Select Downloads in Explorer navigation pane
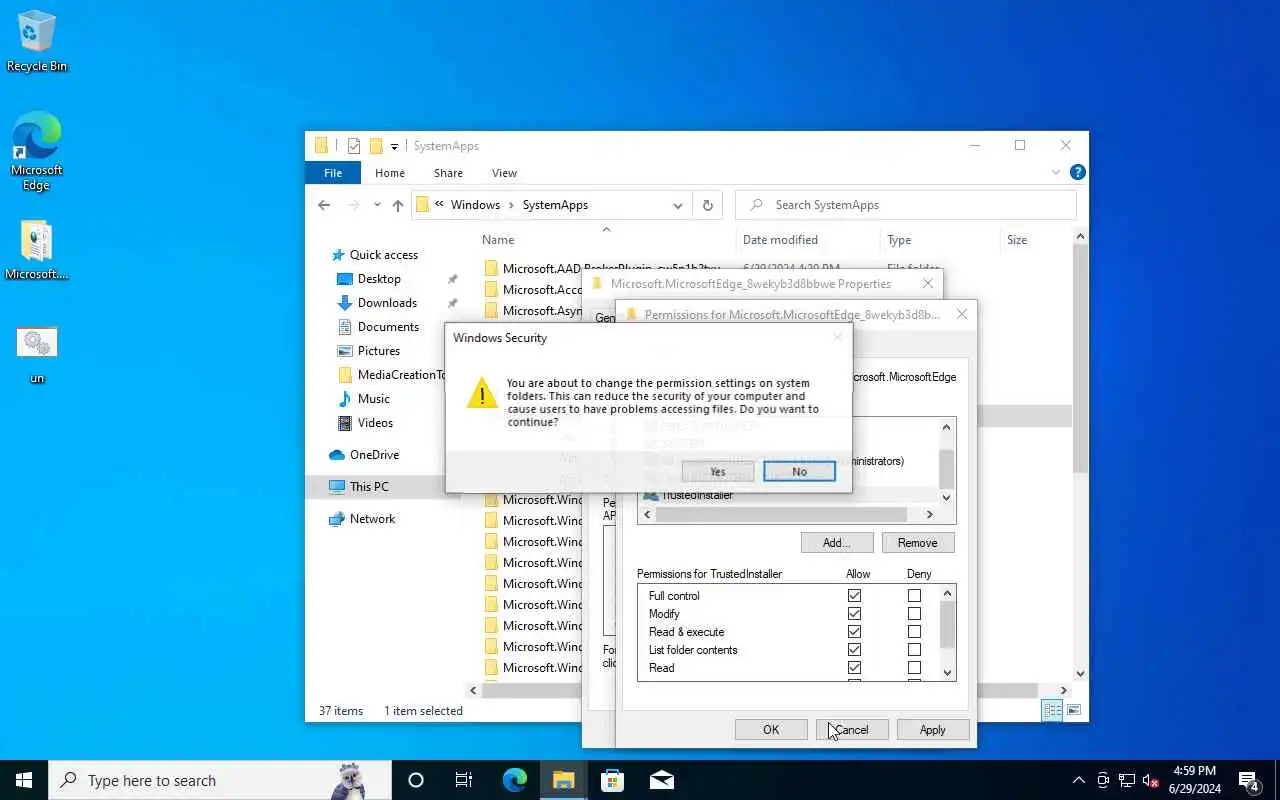 point(387,303)
